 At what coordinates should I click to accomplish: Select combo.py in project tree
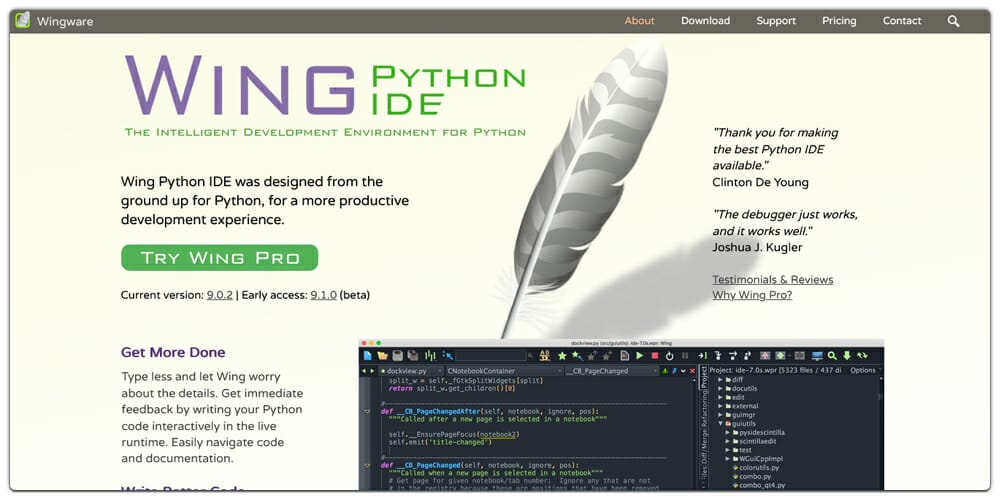pyautogui.click(x=755, y=476)
